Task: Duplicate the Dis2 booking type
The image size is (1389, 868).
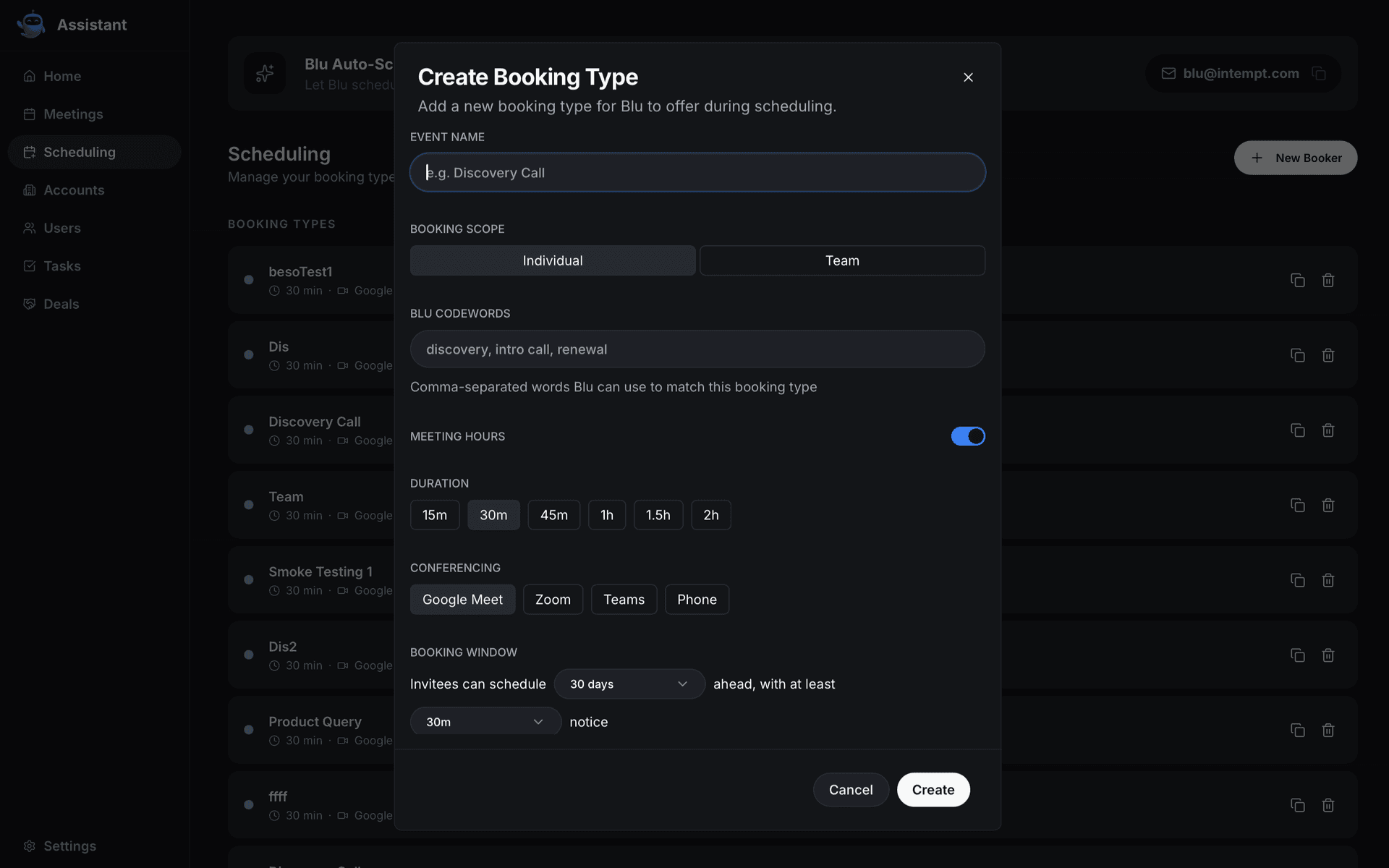Action: (x=1298, y=655)
